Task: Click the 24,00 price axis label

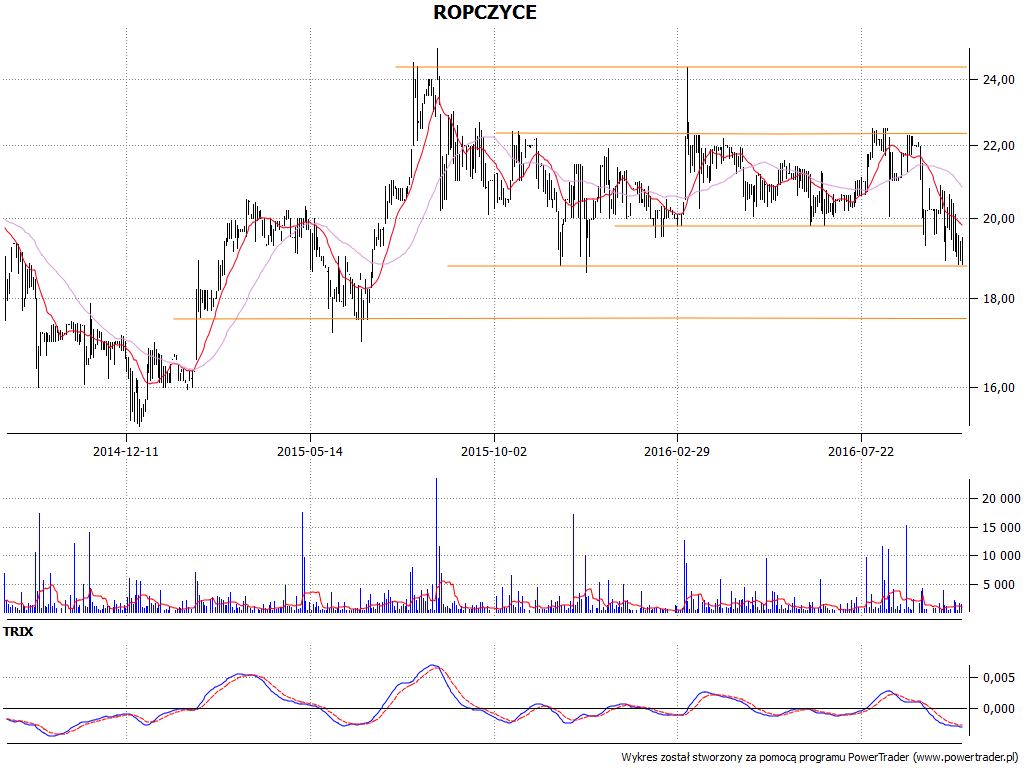Action: click(999, 80)
